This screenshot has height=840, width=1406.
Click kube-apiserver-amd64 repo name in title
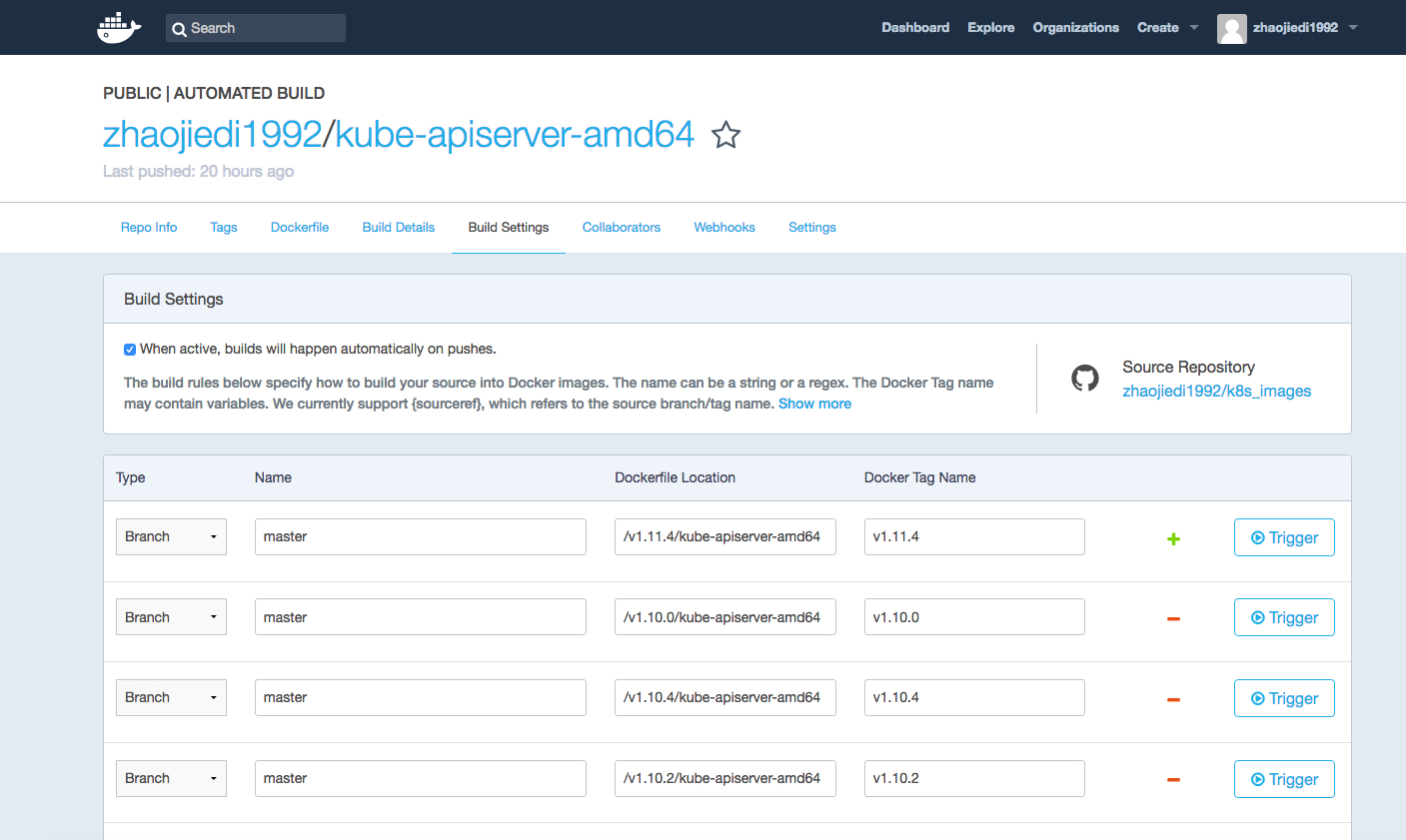click(x=515, y=134)
